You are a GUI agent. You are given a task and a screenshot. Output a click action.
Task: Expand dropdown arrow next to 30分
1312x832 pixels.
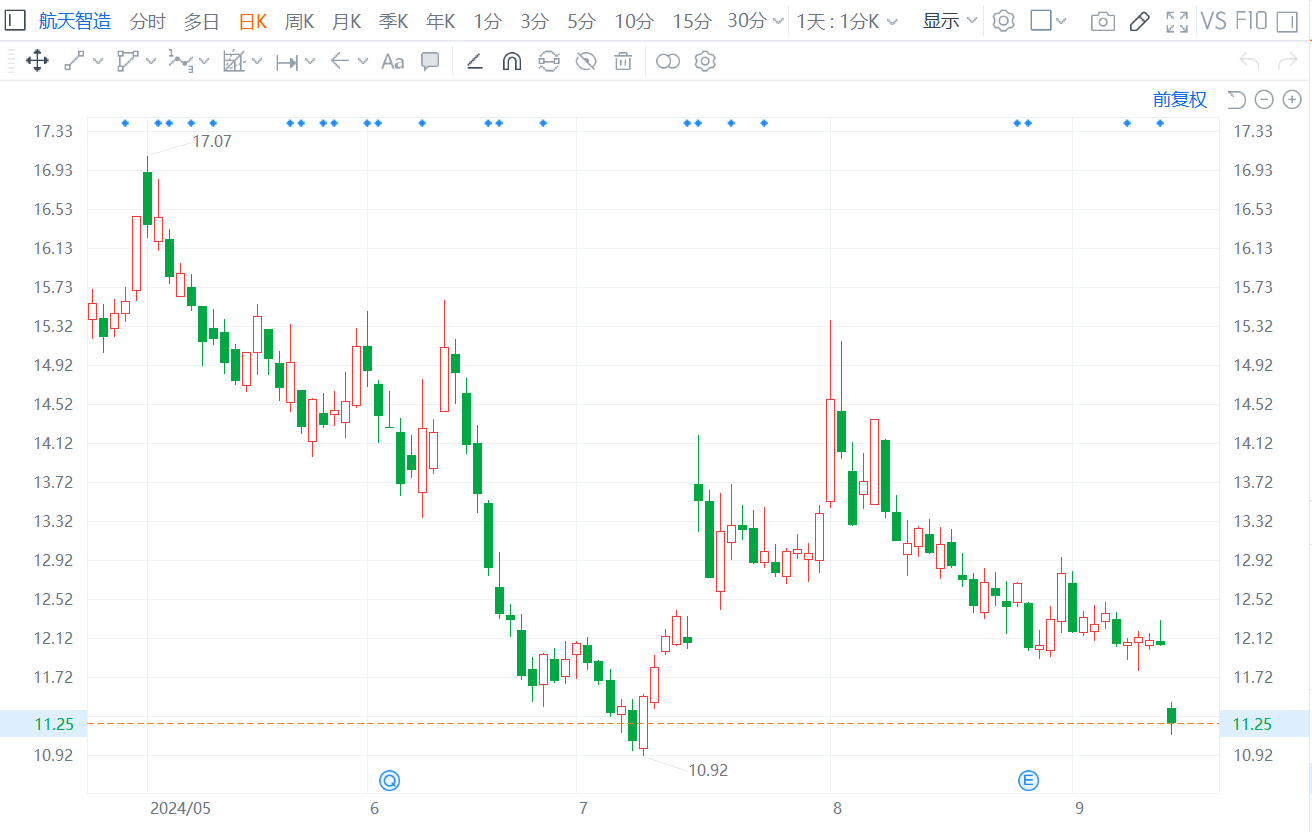point(779,21)
